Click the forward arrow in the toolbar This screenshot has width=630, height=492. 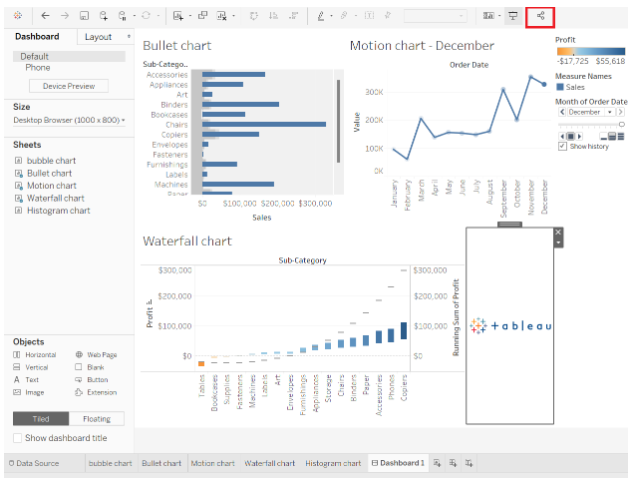click(x=65, y=16)
